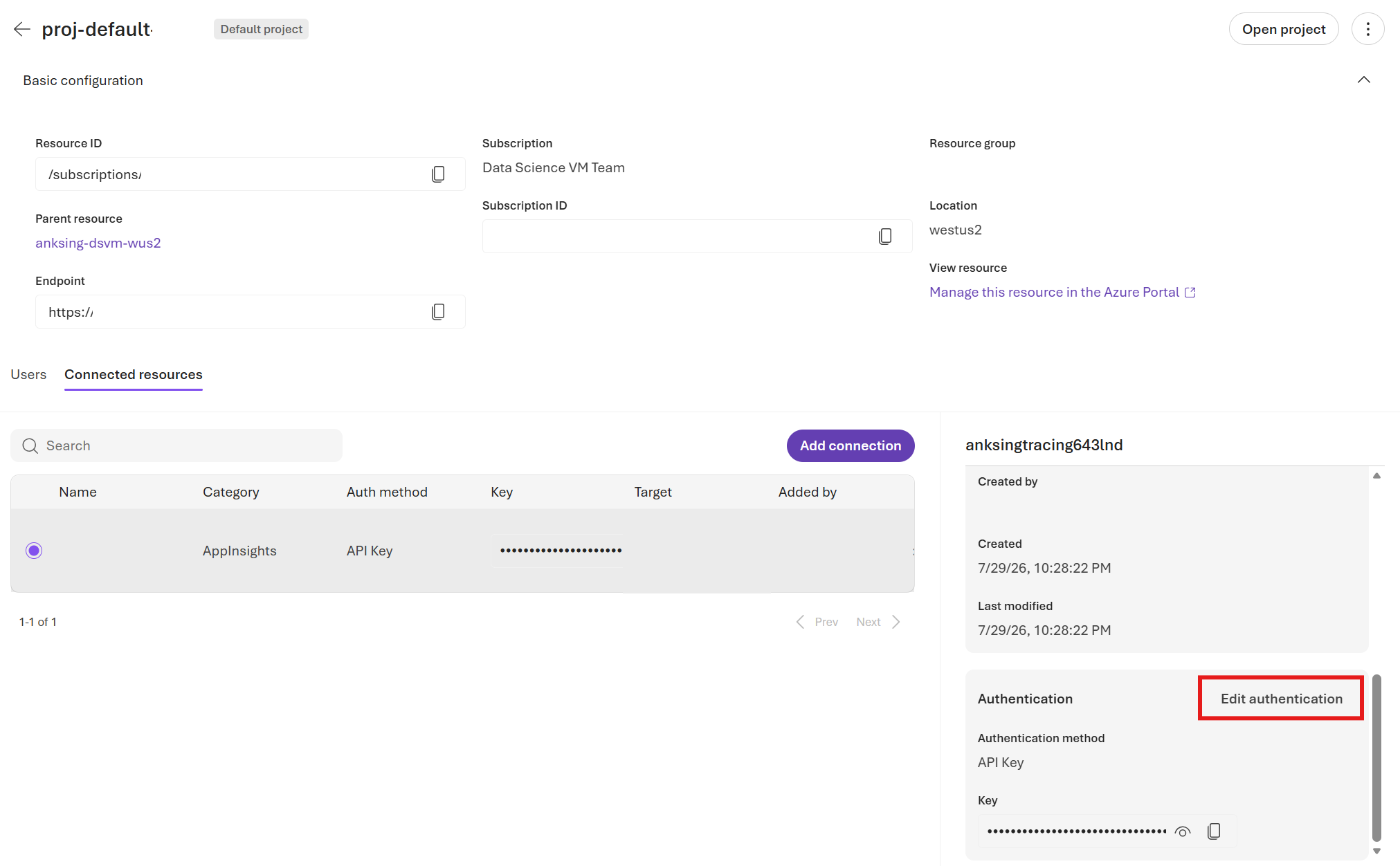
Task: Click the Added by column header
Action: click(x=808, y=492)
